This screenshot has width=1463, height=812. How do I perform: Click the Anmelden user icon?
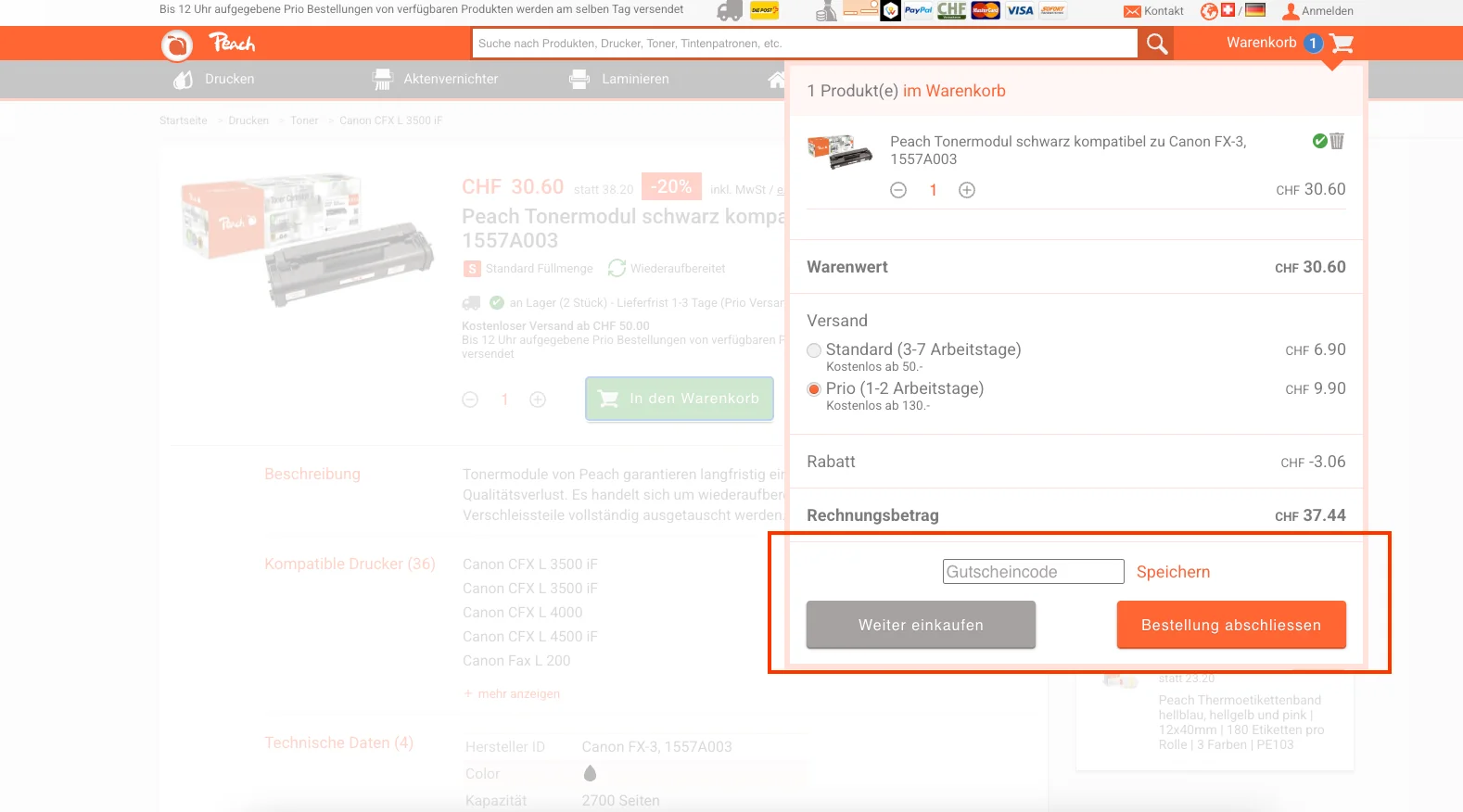pos(1291,11)
